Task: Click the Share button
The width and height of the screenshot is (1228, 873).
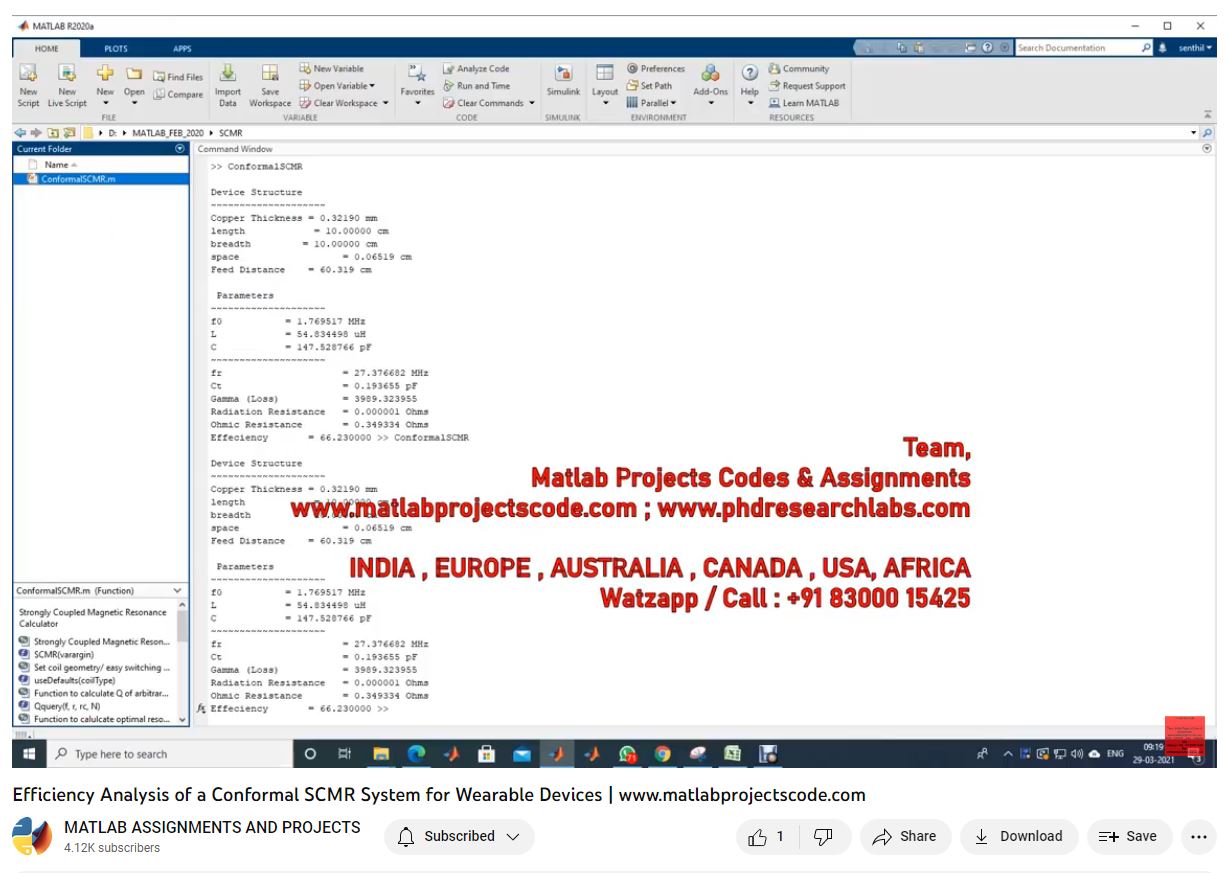Action: click(904, 837)
